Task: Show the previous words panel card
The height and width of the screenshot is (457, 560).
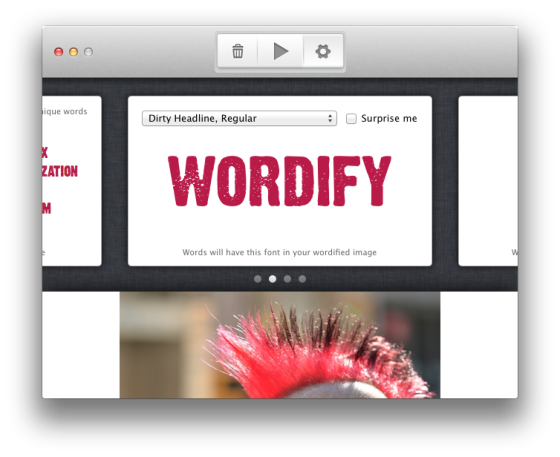Action: (71, 181)
